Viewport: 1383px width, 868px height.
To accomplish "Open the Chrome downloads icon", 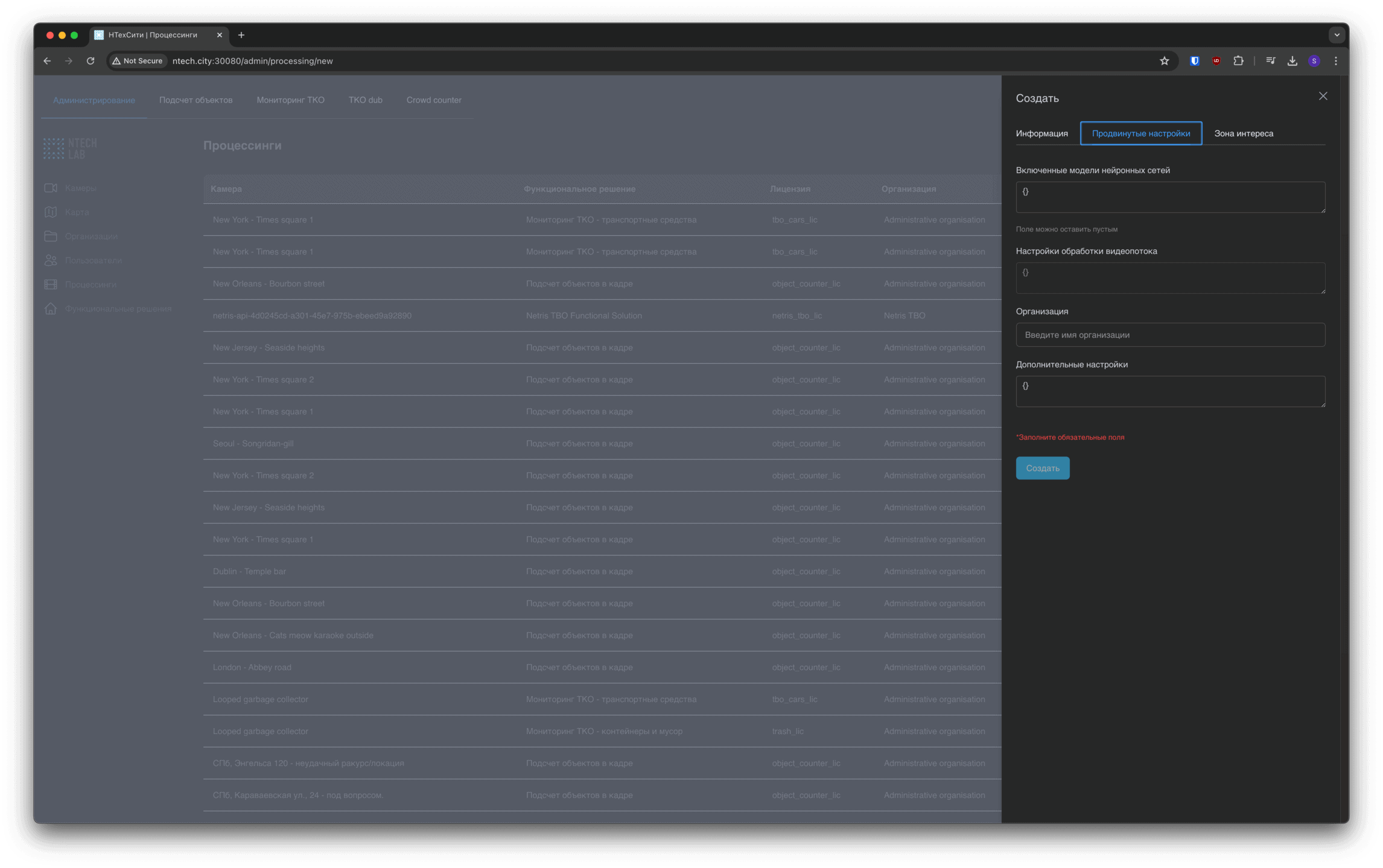I will tap(1292, 61).
